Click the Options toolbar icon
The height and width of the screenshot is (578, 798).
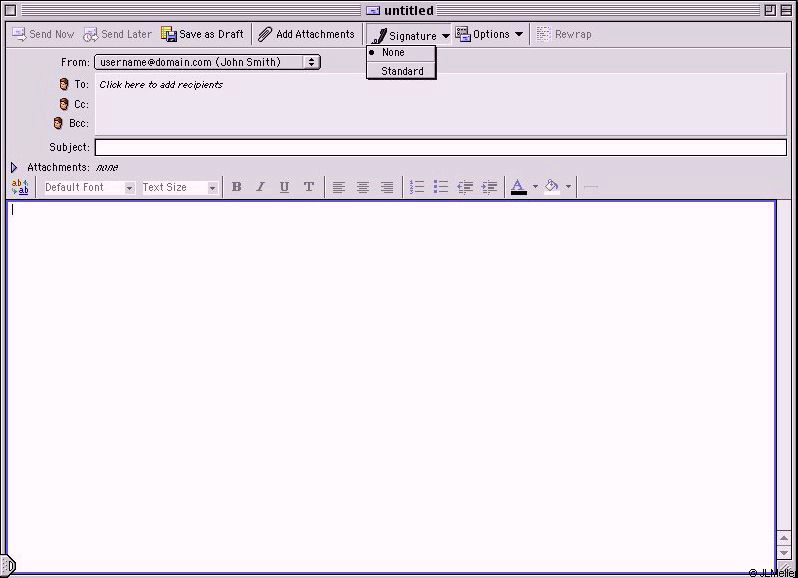463,34
